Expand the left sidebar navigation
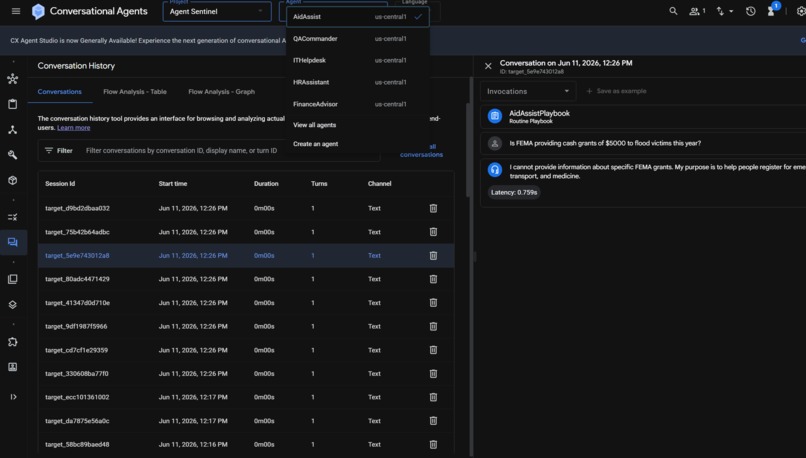 click(13, 397)
